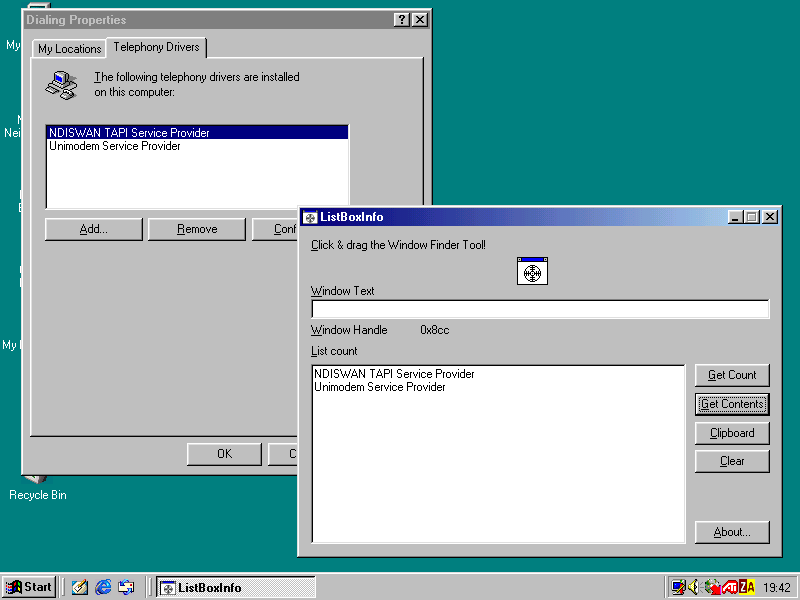Open the About dialog in ListBoxInfo

coord(732,532)
